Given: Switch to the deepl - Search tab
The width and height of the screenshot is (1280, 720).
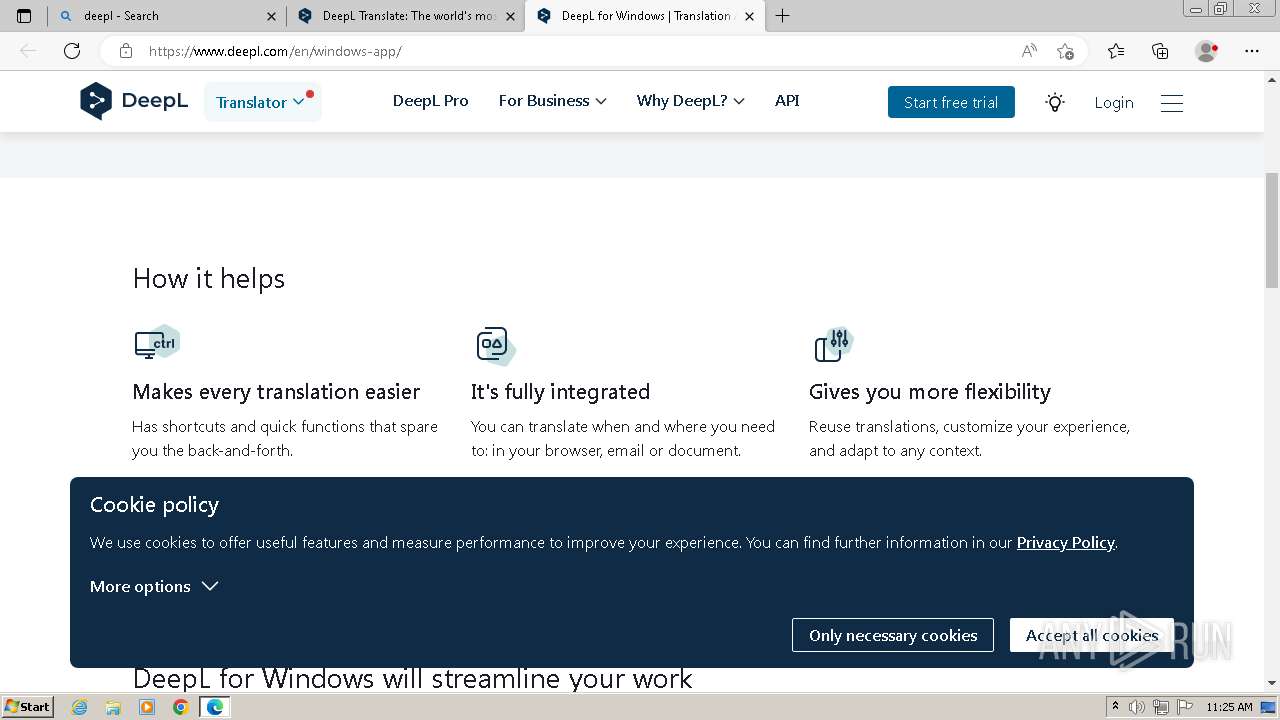Looking at the screenshot, I should click(167, 16).
